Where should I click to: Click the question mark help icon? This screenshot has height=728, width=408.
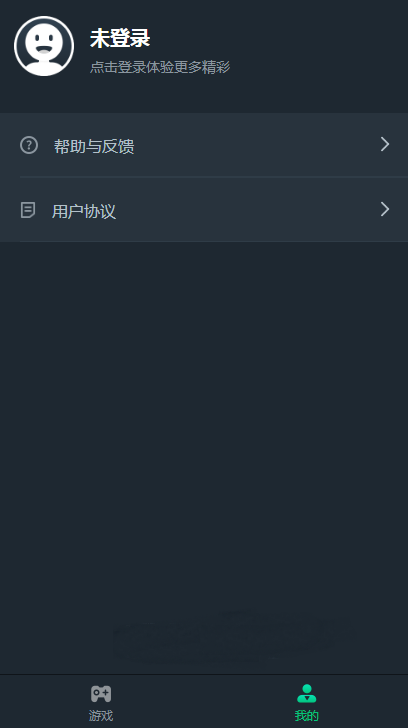pyautogui.click(x=29, y=145)
